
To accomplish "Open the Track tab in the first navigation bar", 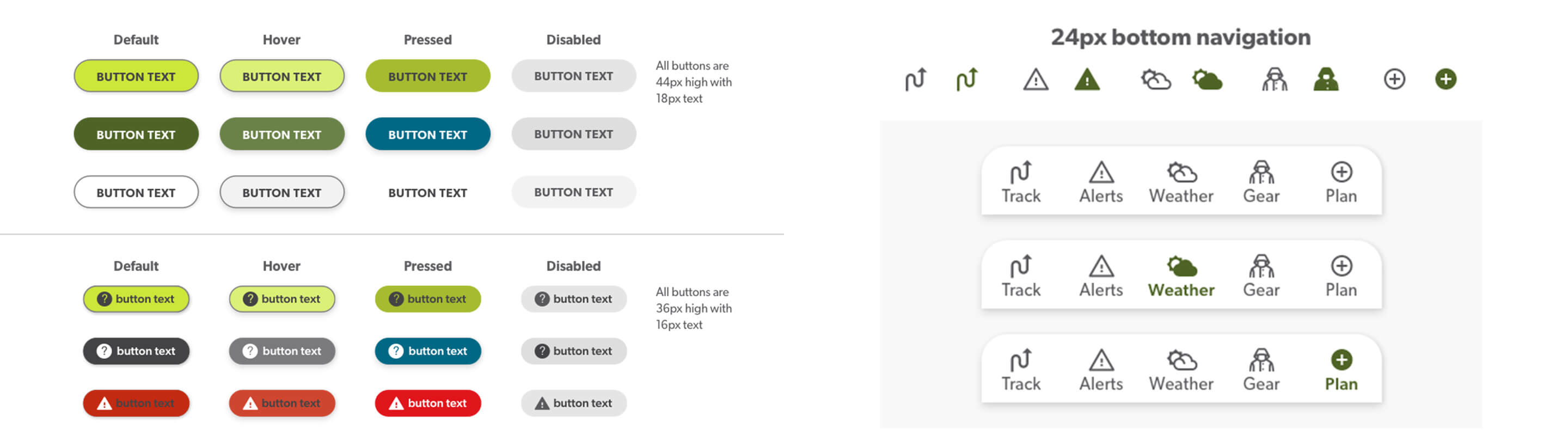I will pyautogui.click(x=1021, y=181).
